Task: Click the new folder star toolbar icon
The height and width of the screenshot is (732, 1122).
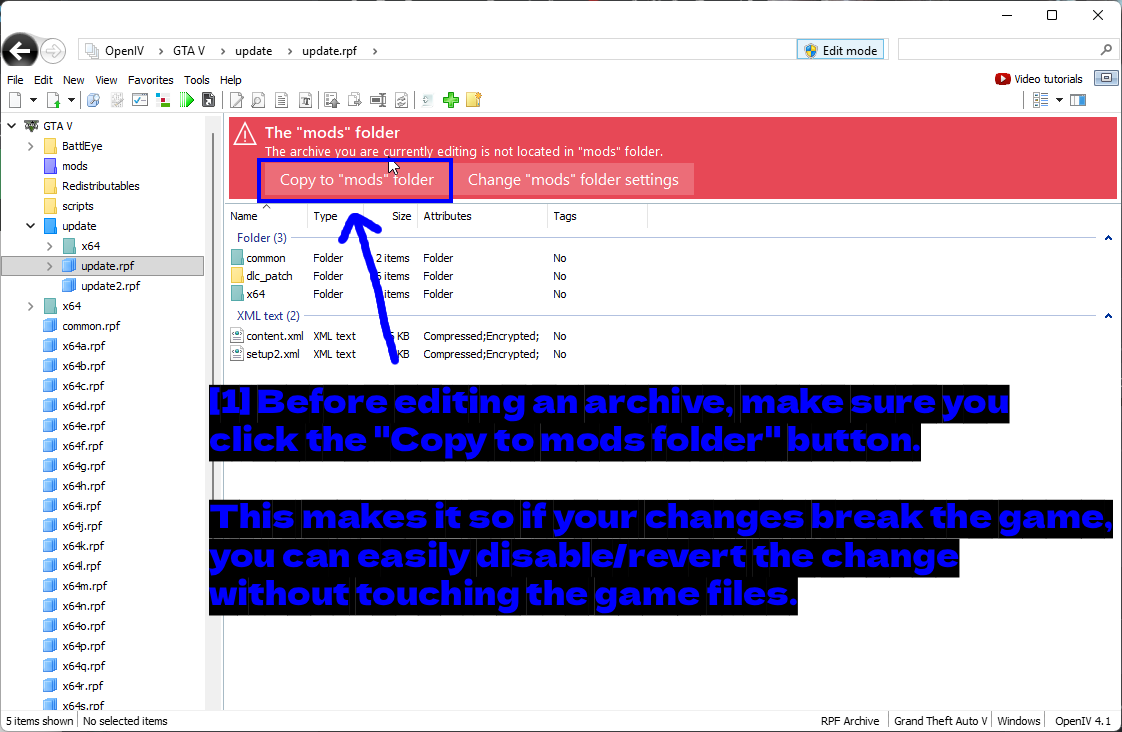Action: click(474, 100)
